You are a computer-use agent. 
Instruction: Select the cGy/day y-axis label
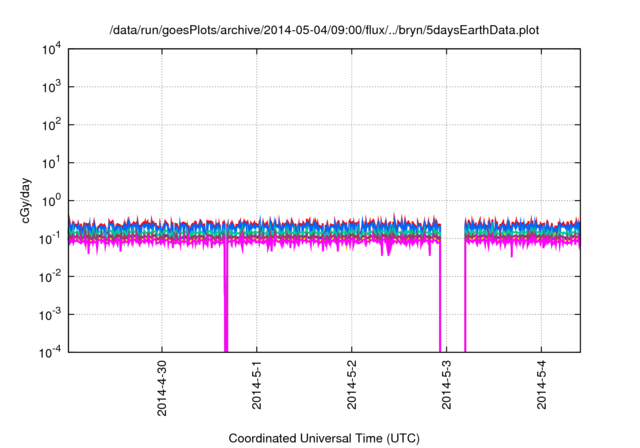pyautogui.click(x=26, y=200)
